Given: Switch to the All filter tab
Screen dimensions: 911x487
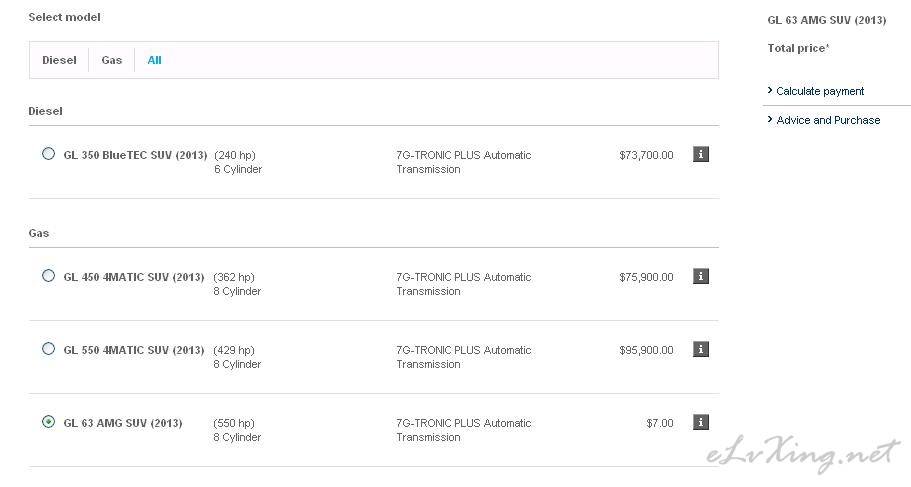Looking at the screenshot, I should 155,60.
